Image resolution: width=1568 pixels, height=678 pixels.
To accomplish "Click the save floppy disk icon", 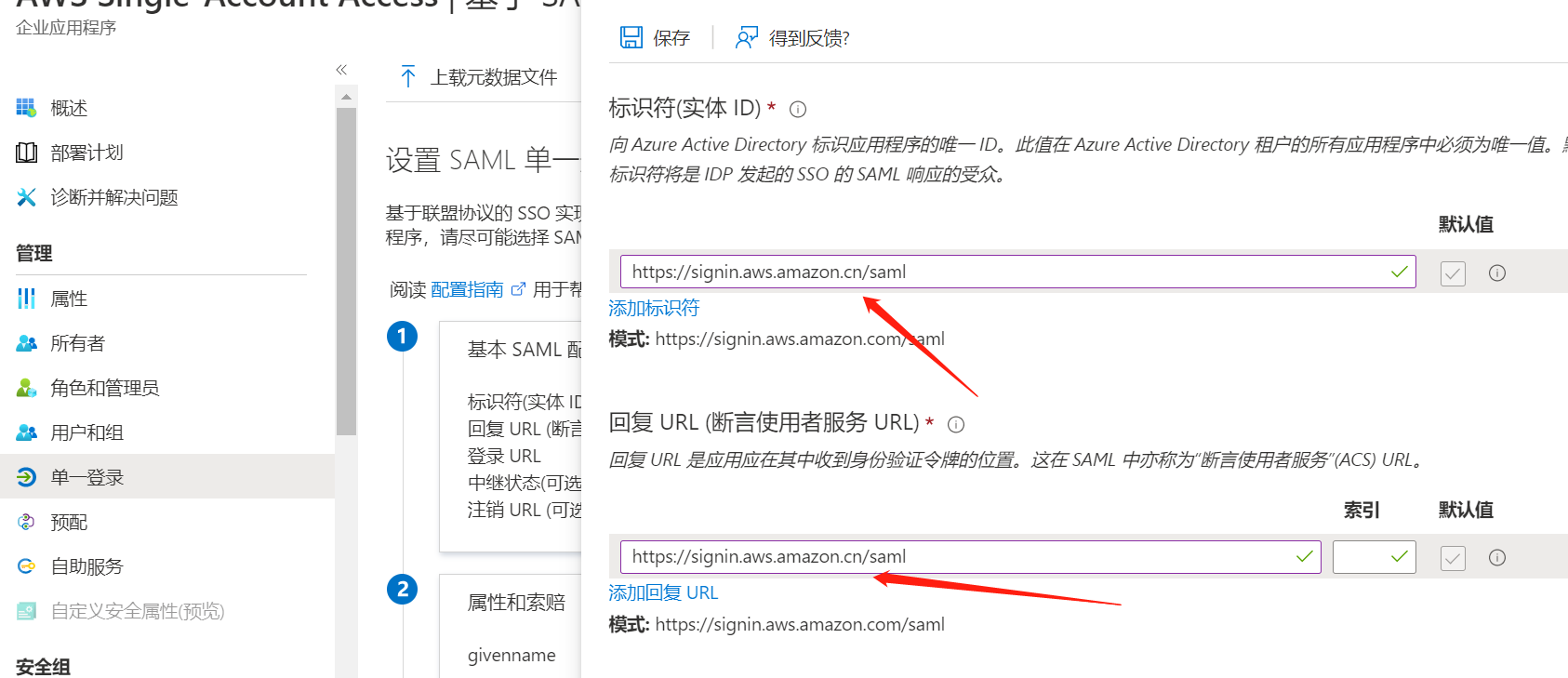I will (631, 37).
